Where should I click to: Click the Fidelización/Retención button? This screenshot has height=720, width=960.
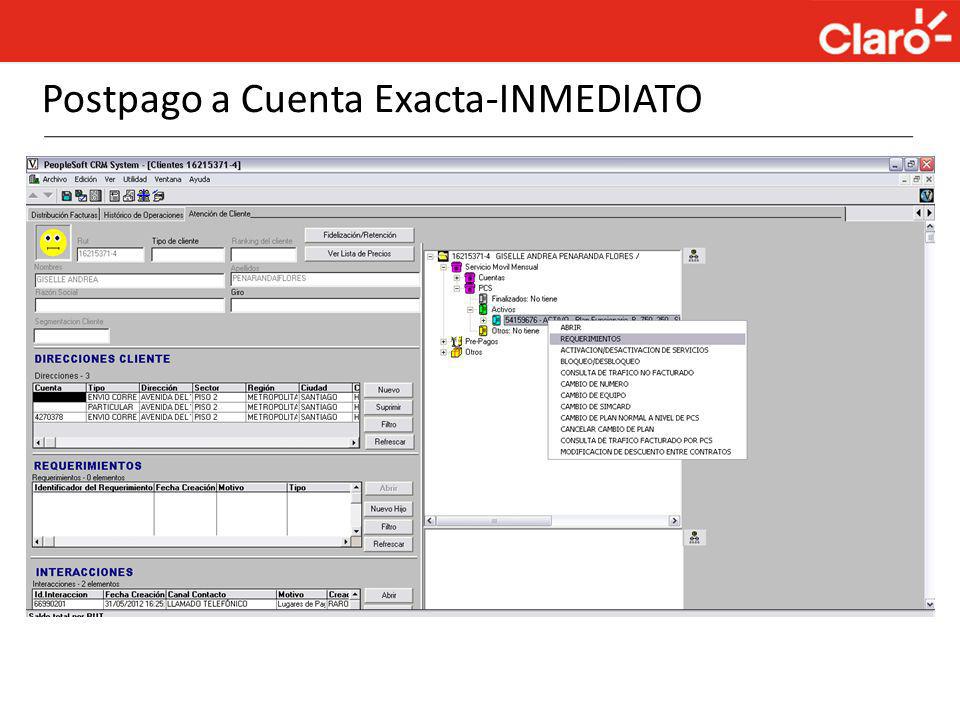pyautogui.click(x=359, y=235)
